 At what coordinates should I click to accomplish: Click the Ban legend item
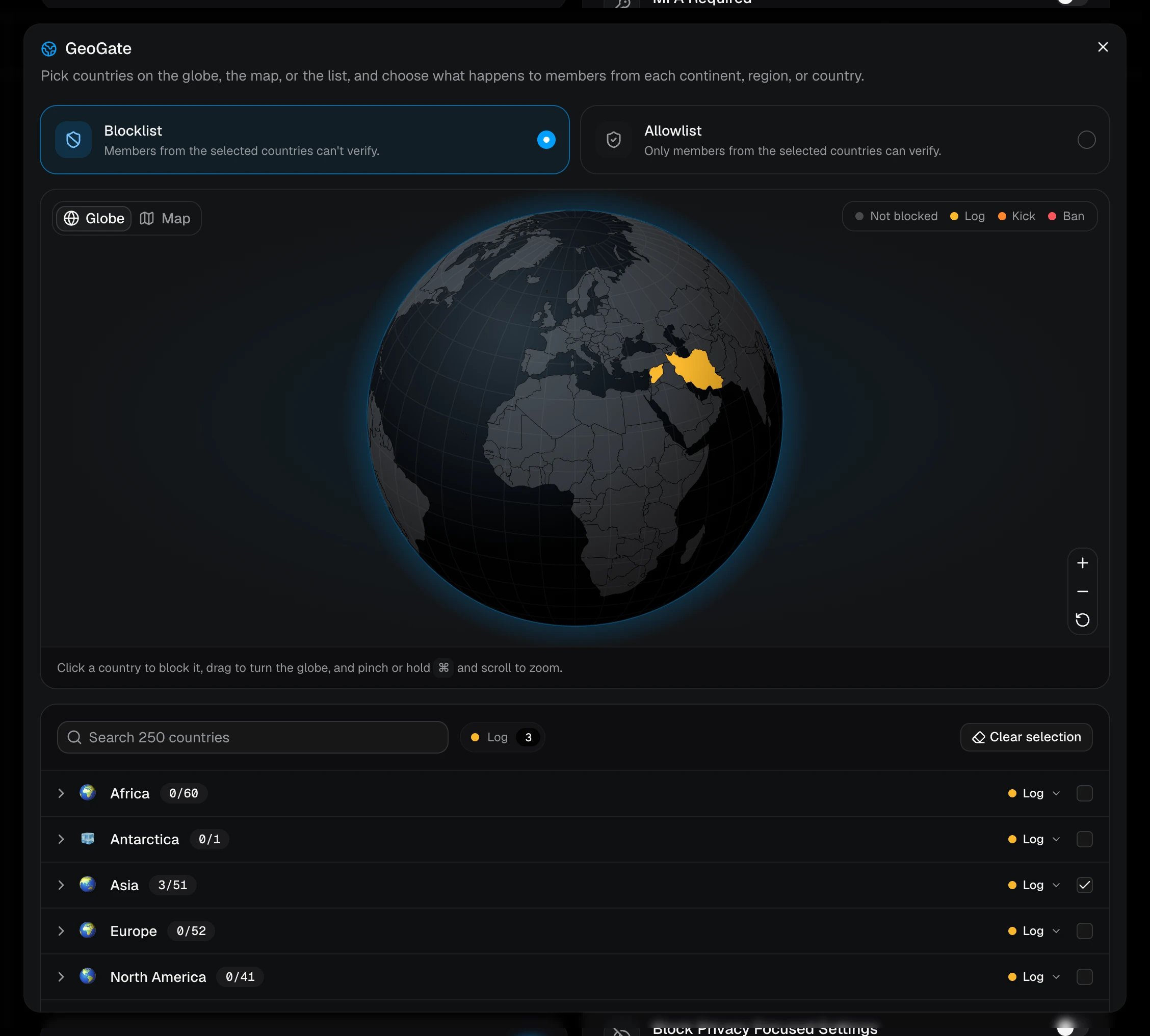[x=1066, y=216]
